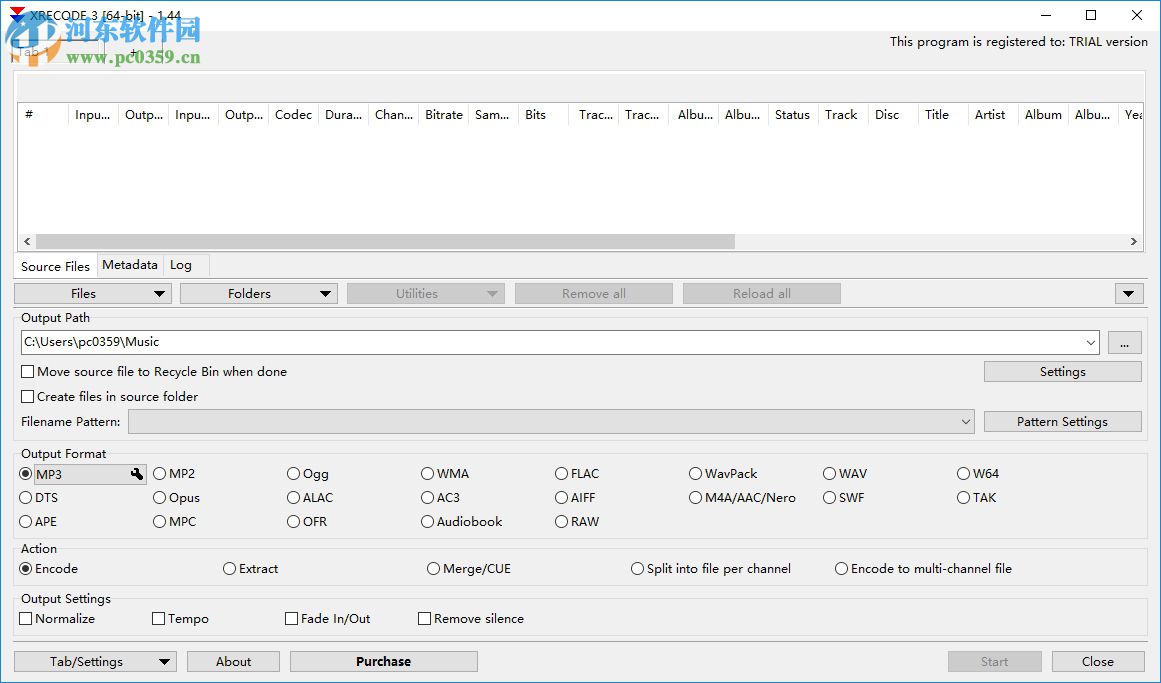Image resolution: width=1161 pixels, height=683 pixels.
Task: Click the browse output path ellipsis button
Action: (1124, 343)
